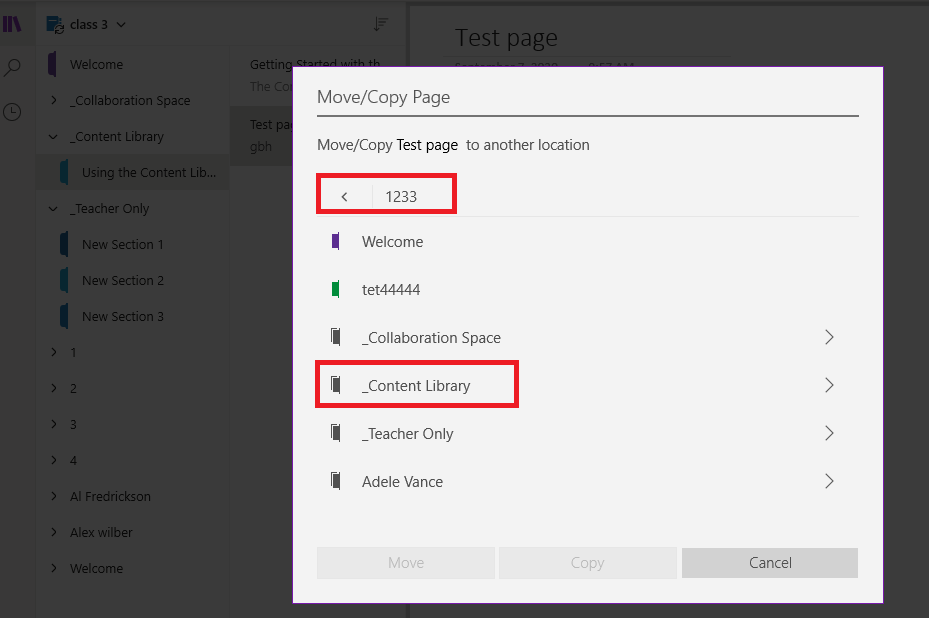Collapse _Teacher Only in the sidebar
The image size is (929, 618).
[x=53, y=209]
